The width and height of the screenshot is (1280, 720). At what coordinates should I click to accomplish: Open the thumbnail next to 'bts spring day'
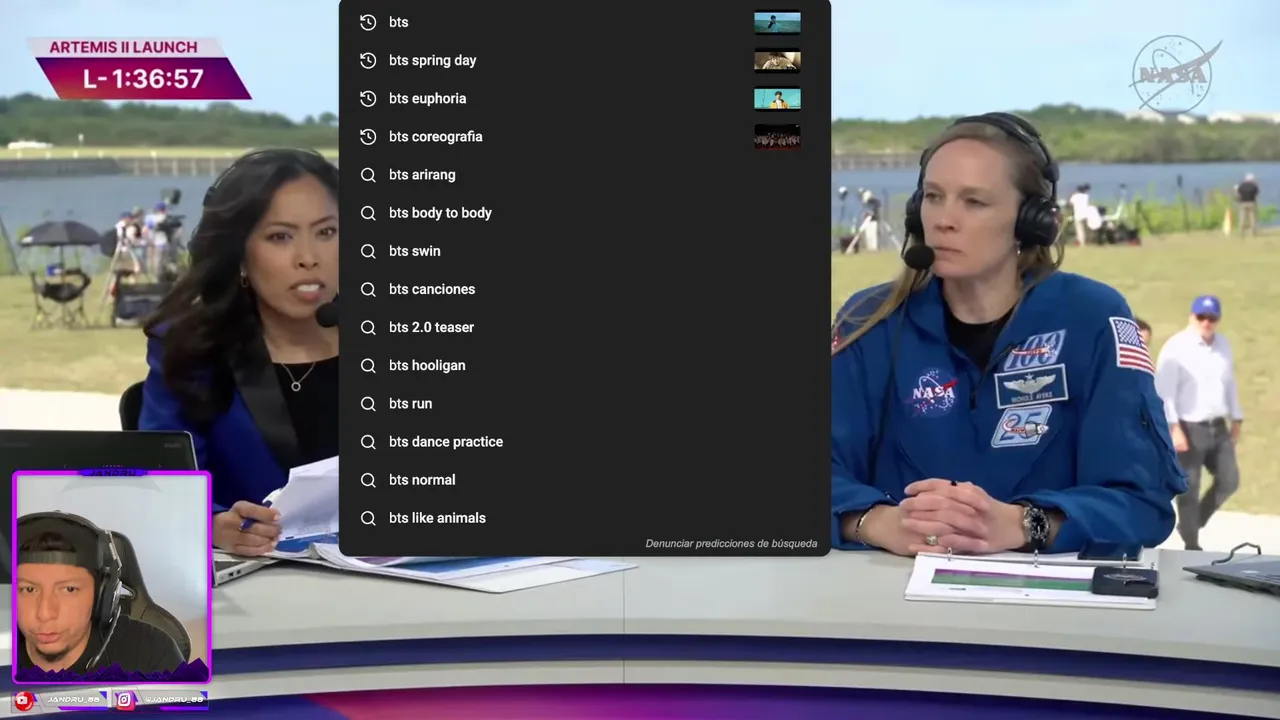pyautogui.click(x=777, y=60)
